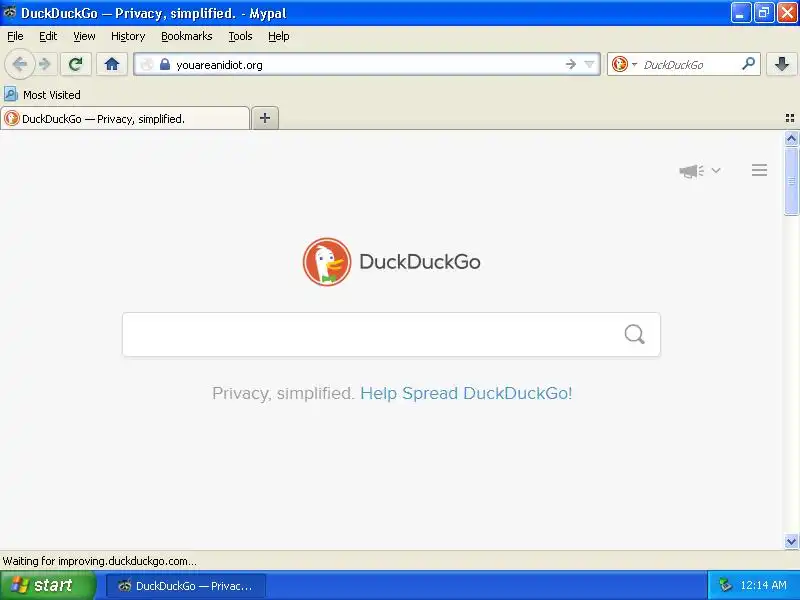
Task: Open the list all tabs grid icon
Action: tap(790, 118)
